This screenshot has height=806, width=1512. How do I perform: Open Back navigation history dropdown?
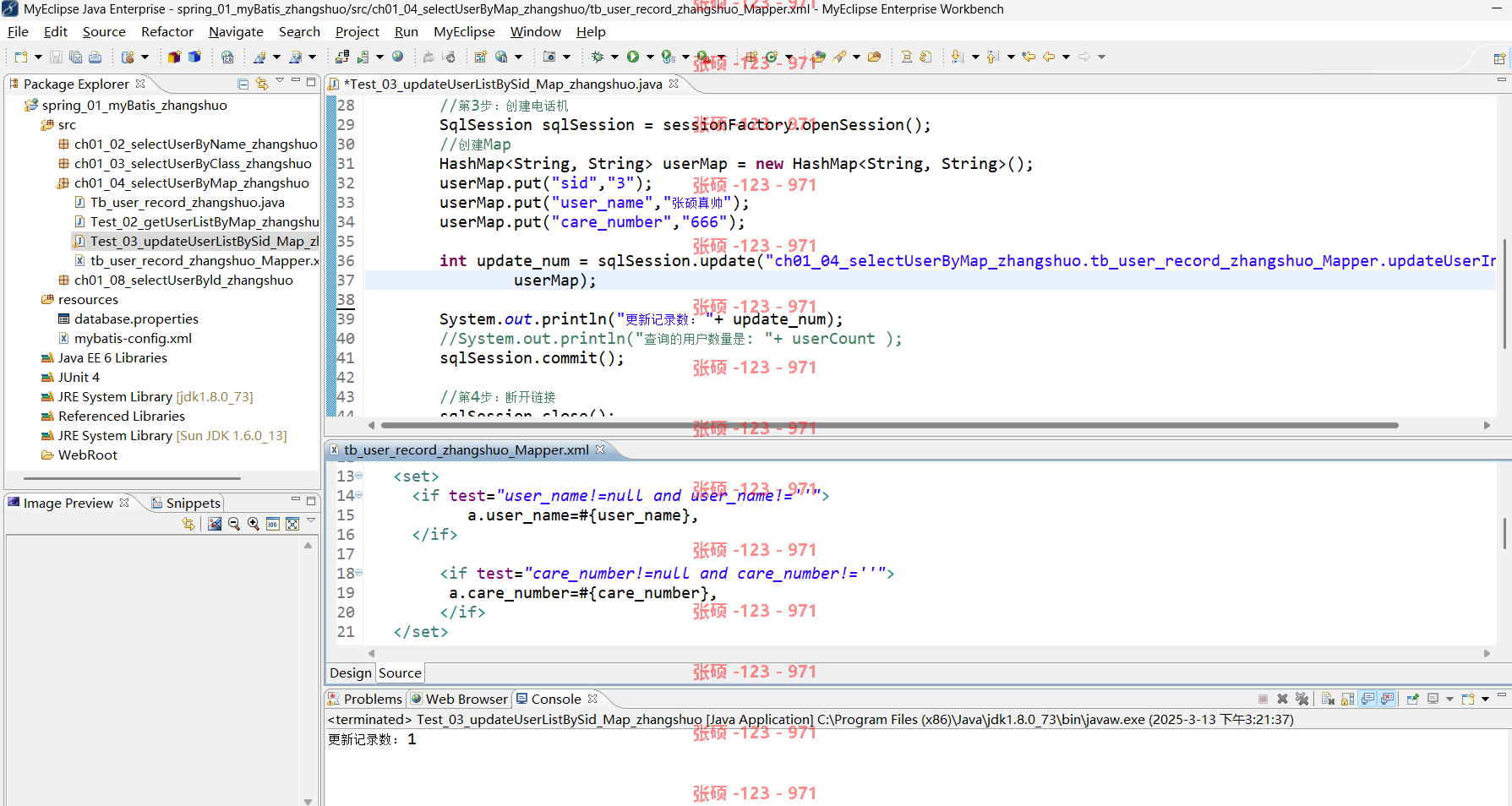[1066, 57]
